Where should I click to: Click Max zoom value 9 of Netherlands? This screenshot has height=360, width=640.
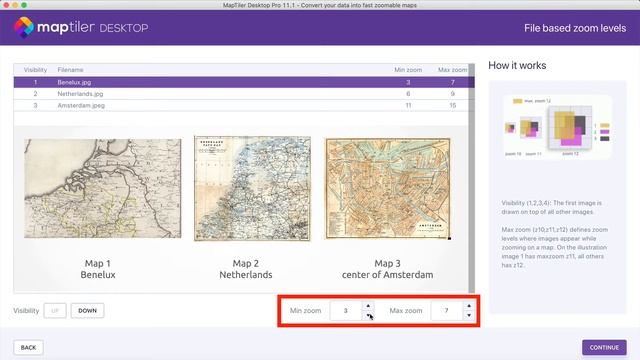[x=452, y=94]
